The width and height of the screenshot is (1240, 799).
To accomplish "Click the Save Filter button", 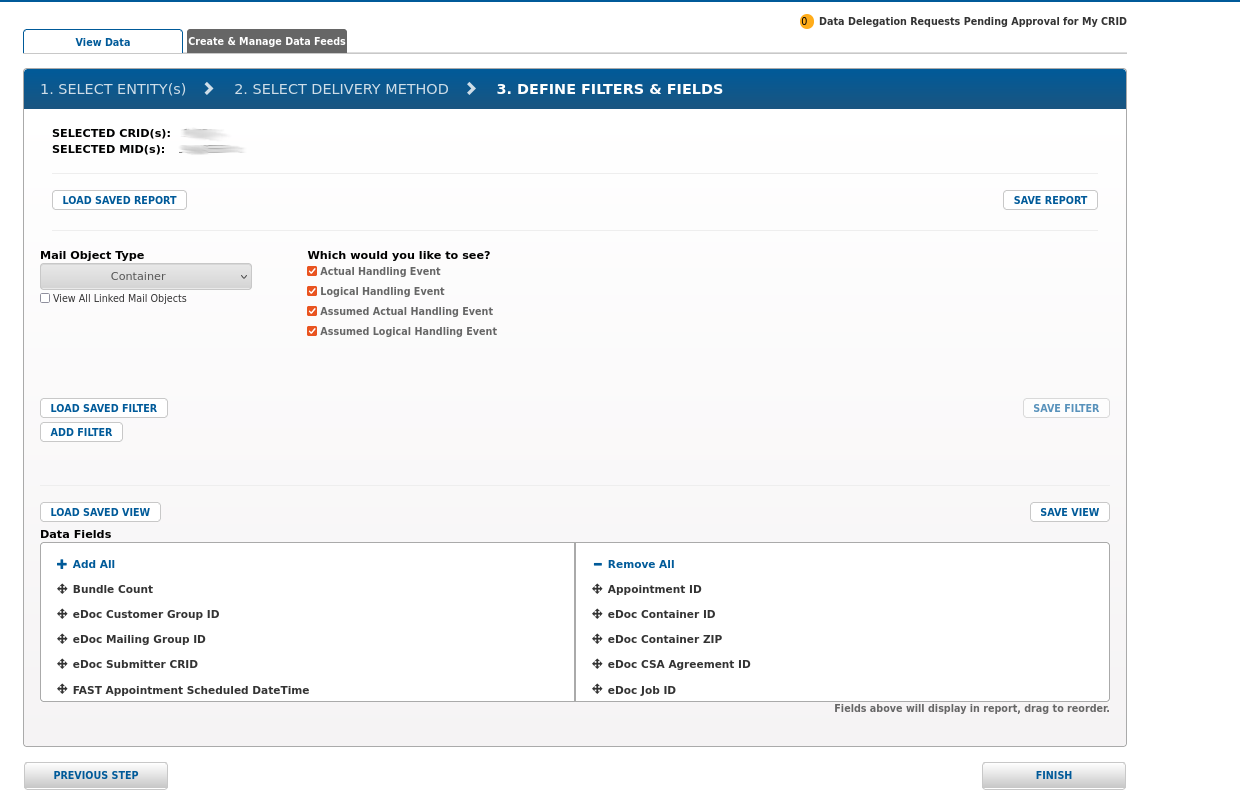I will pos(1066,408).
